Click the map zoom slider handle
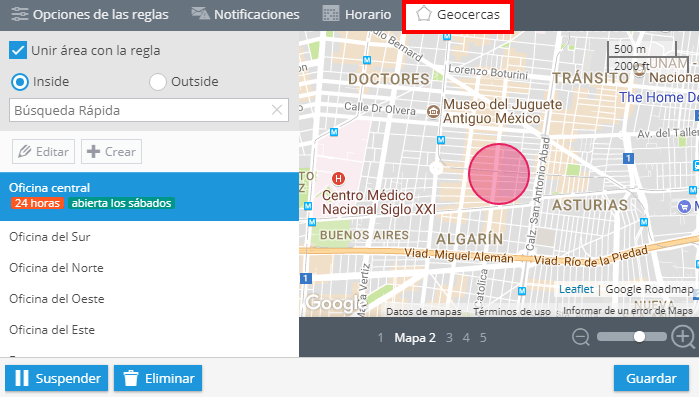 point(639,336)
